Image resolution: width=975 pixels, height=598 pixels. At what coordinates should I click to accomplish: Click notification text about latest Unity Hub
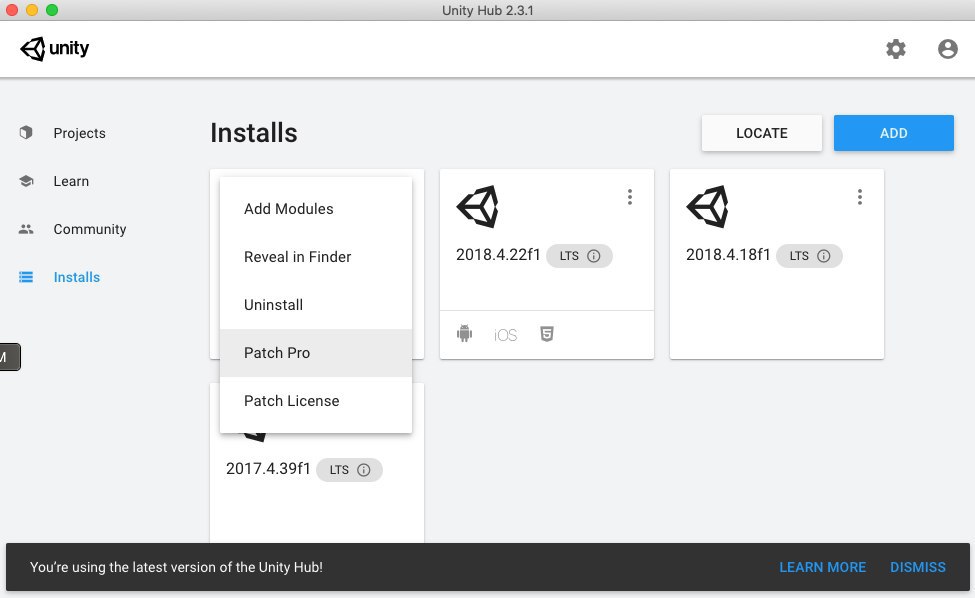point(177,567)
